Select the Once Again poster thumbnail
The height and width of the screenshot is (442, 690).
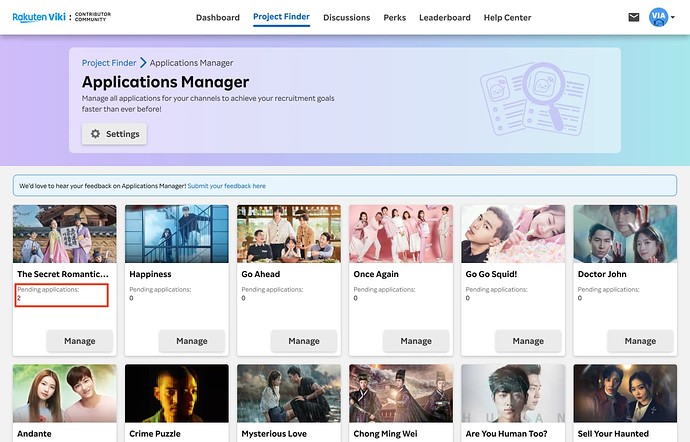coord(400,234)
